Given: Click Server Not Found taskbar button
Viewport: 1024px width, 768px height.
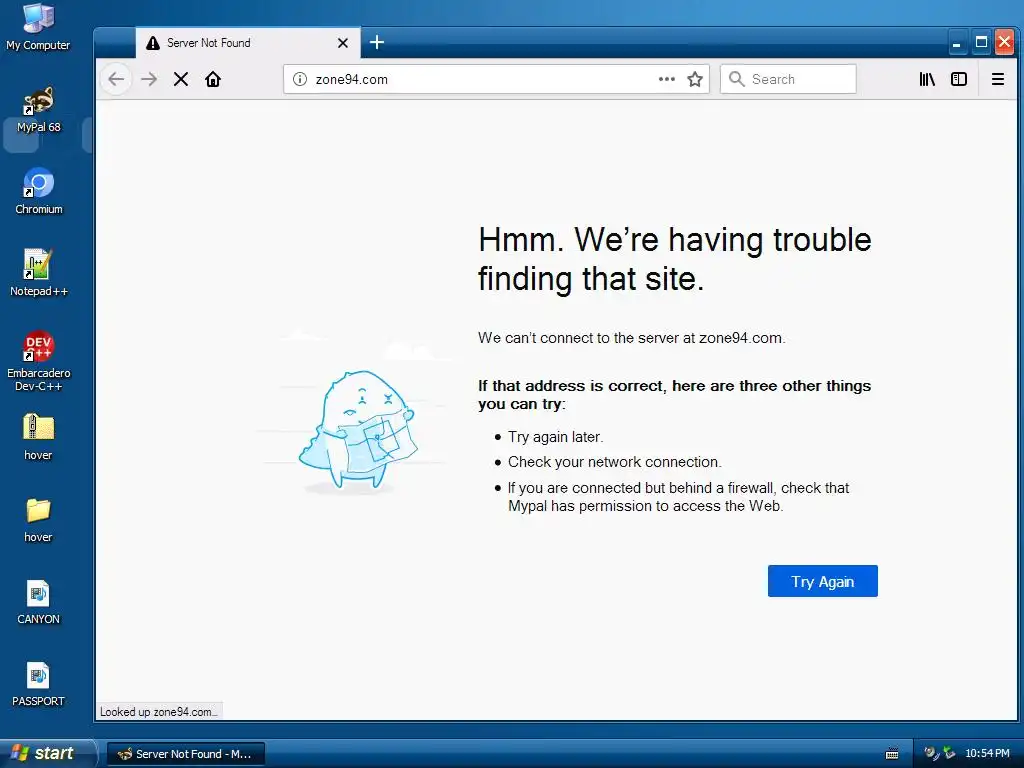Looking at the screenshot, I should coord(185,754).
